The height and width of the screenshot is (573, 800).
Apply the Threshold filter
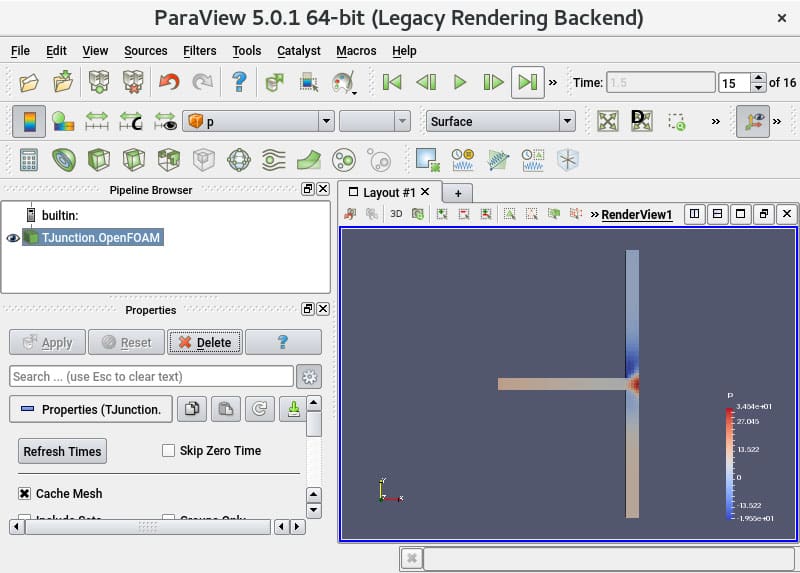click(169, 160)
